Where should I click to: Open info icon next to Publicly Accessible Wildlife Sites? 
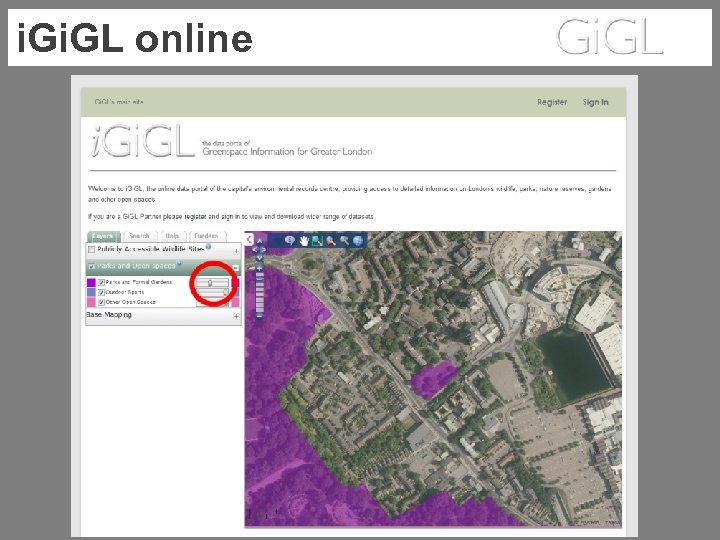[208, 247]
